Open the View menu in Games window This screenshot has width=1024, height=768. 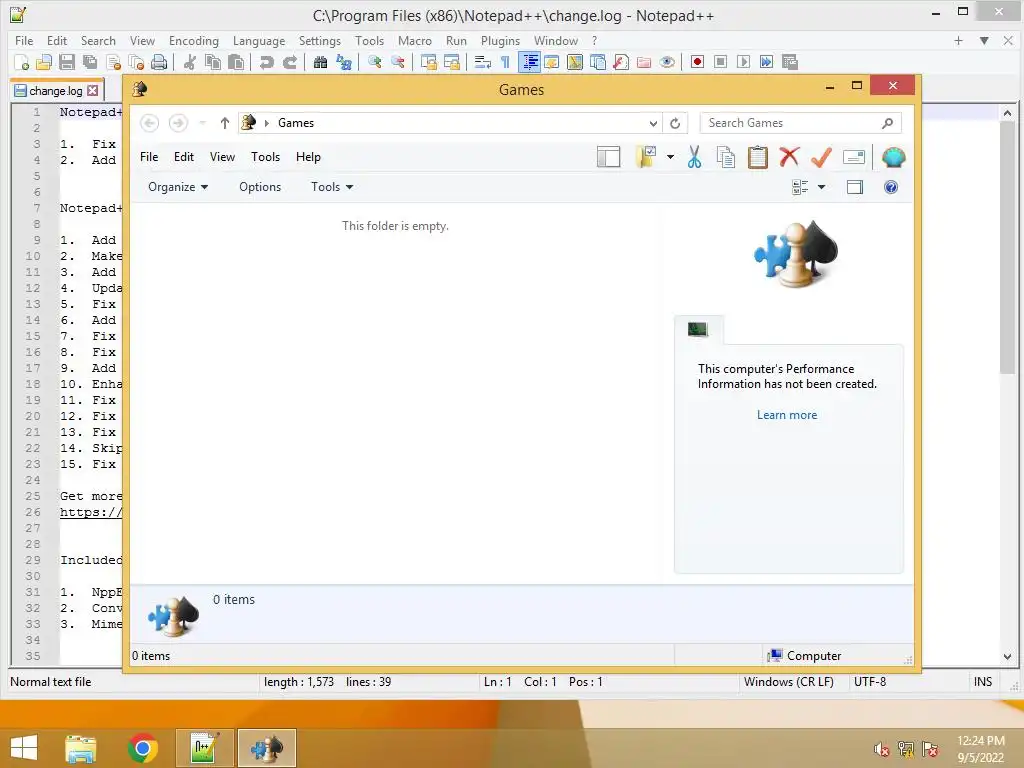pos(222,157)
